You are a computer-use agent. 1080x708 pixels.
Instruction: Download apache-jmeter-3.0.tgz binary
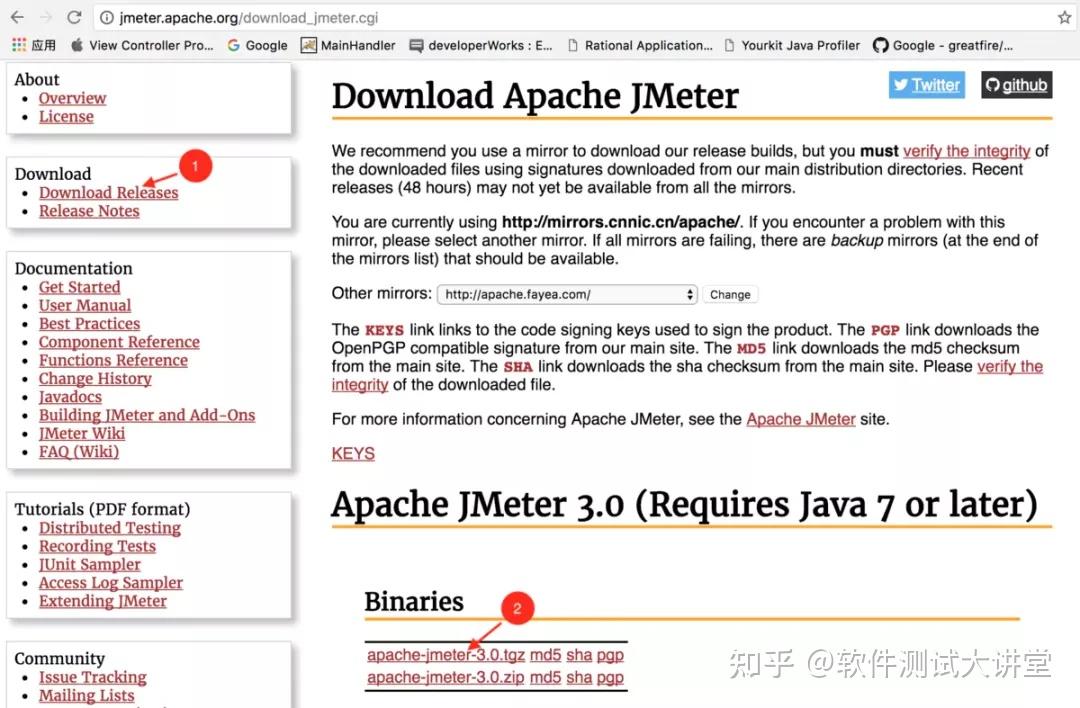[445, 654]
